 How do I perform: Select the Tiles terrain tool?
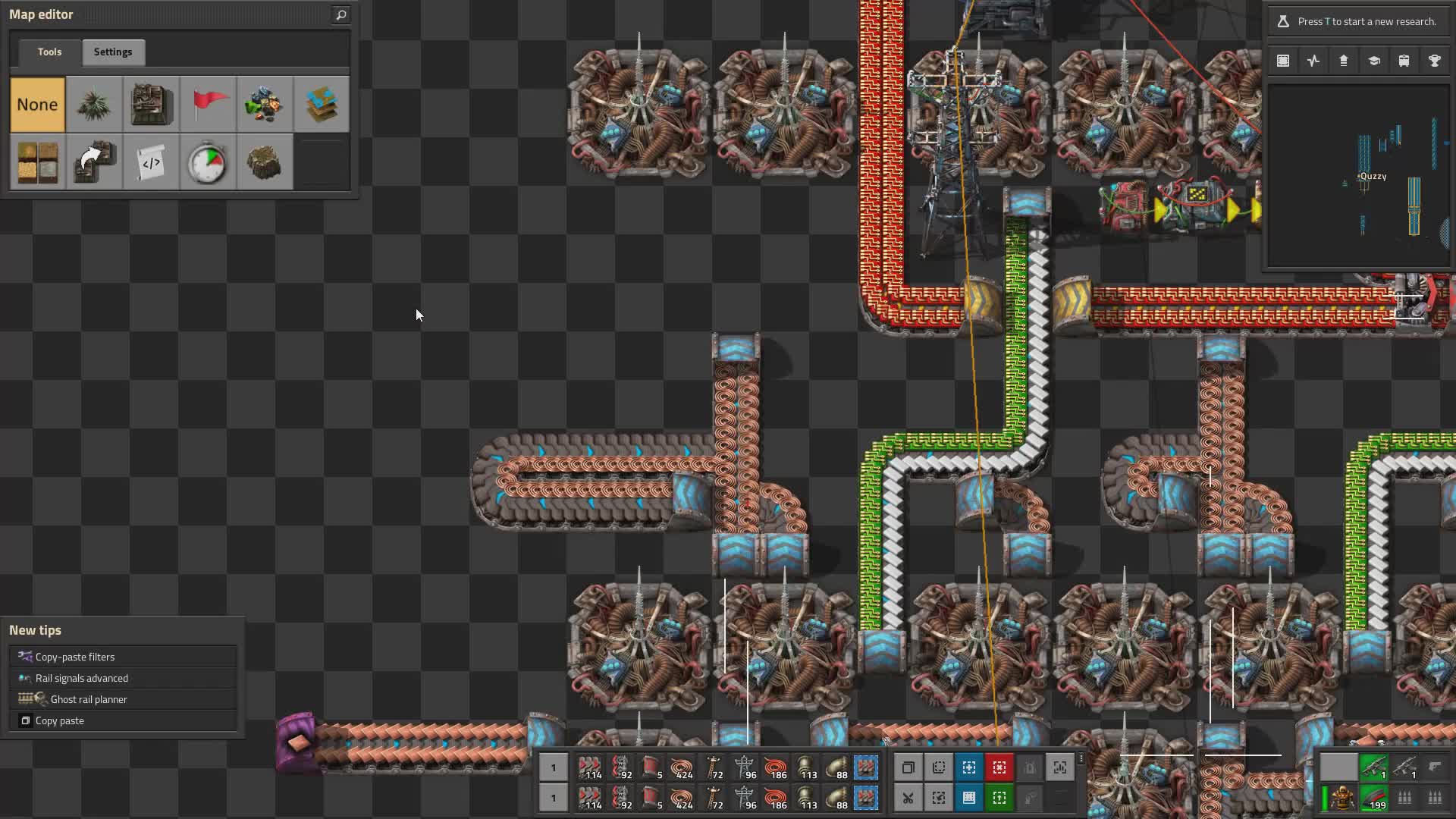tap(322, 104)
